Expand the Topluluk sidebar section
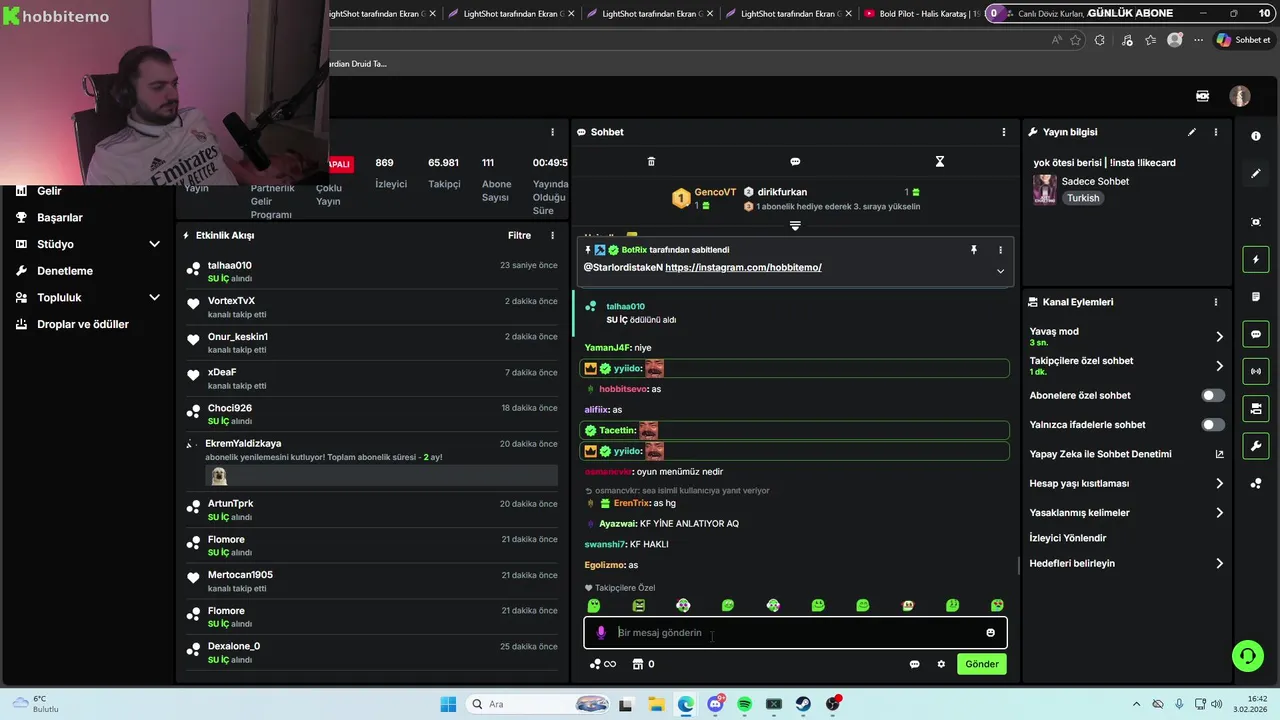Screen dimensions: 1280x720 tap(154, 298)
